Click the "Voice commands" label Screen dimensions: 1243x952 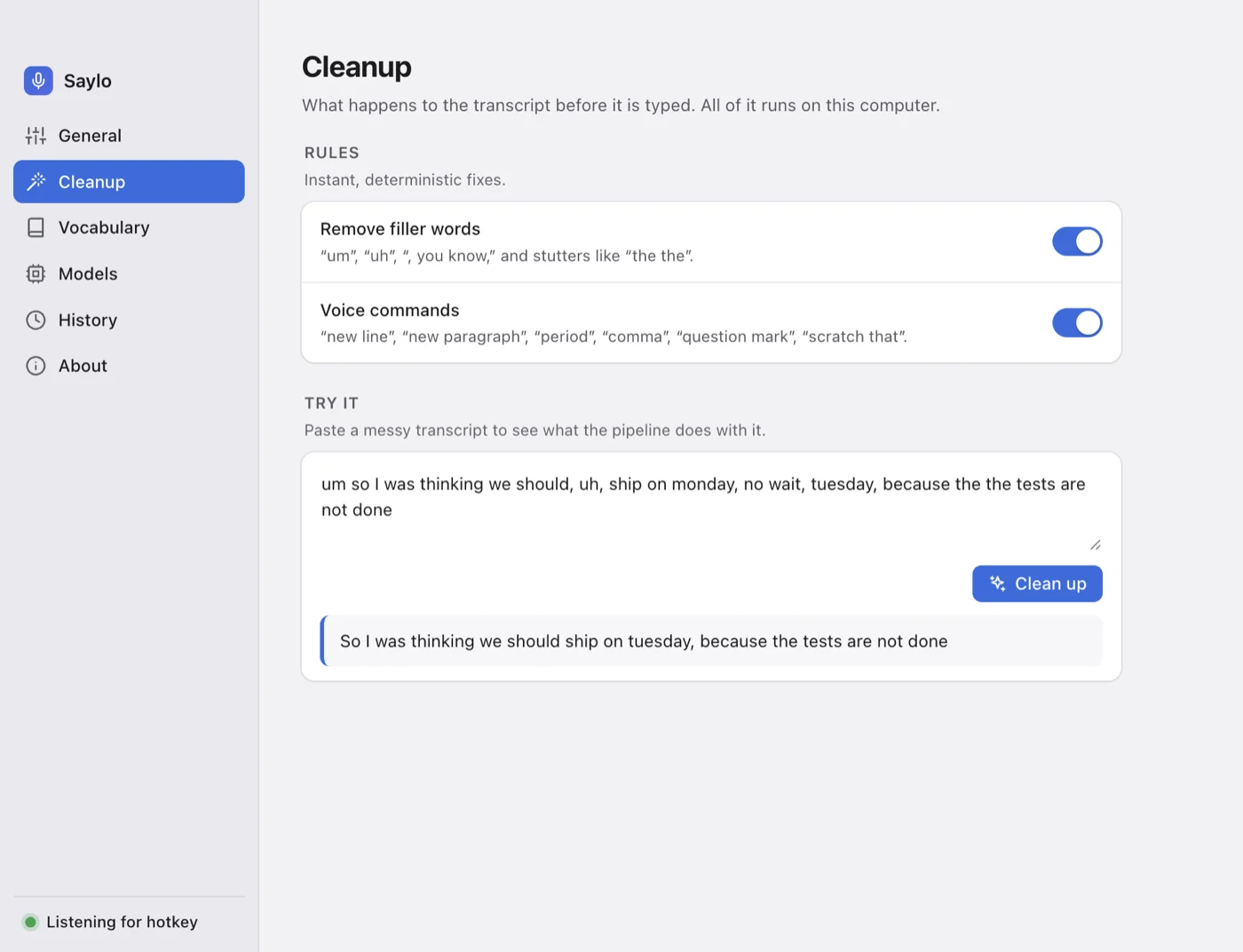point(390,310)
